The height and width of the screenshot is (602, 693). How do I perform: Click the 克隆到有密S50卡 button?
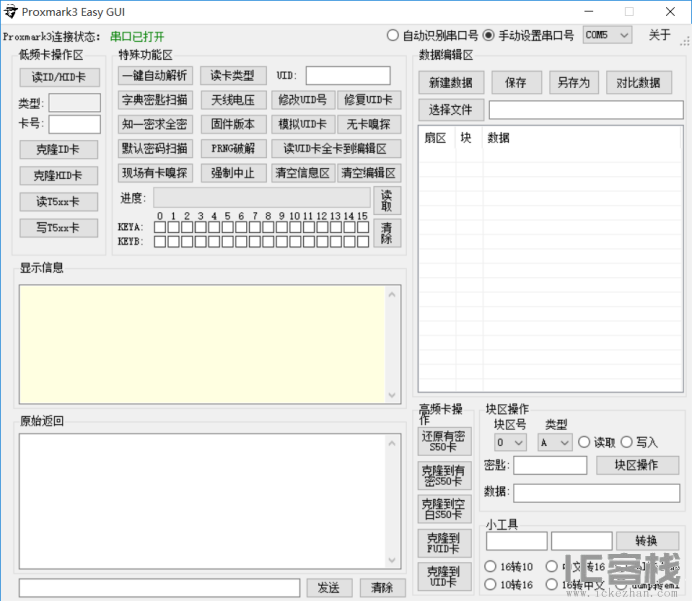click(x=444, y=476)
